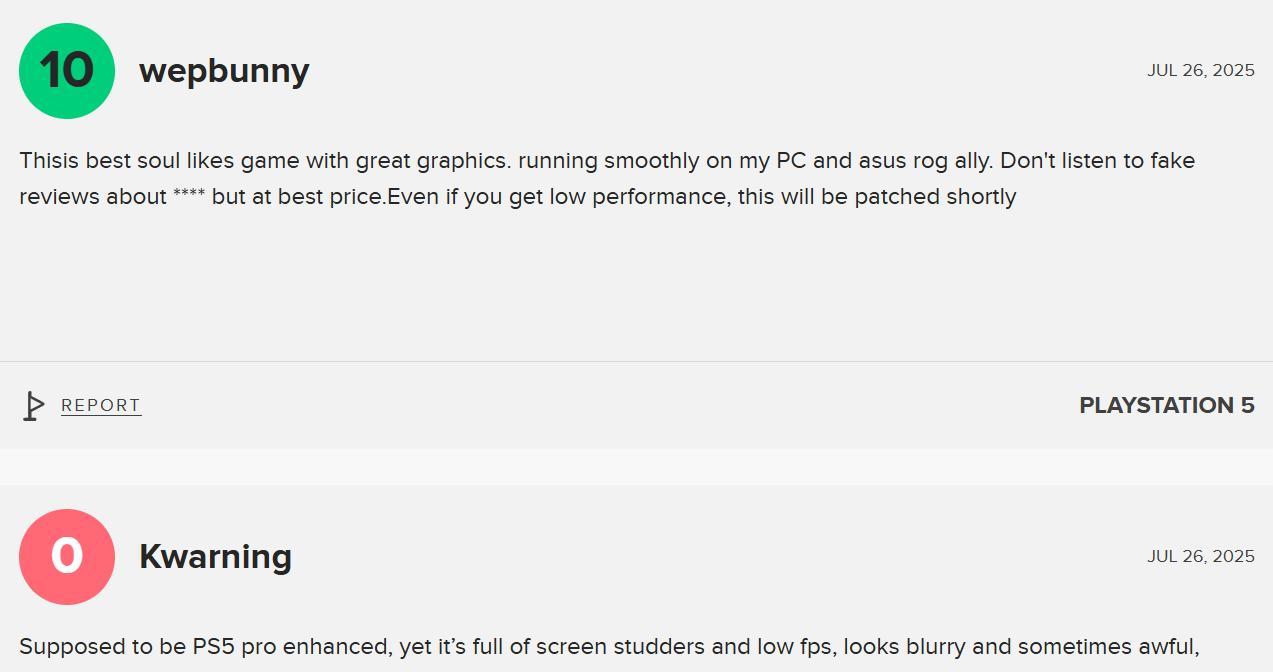Click the 'great graphics' words in the review
Viewport: 1273px width, 672px height.
[x=432, y=161]
